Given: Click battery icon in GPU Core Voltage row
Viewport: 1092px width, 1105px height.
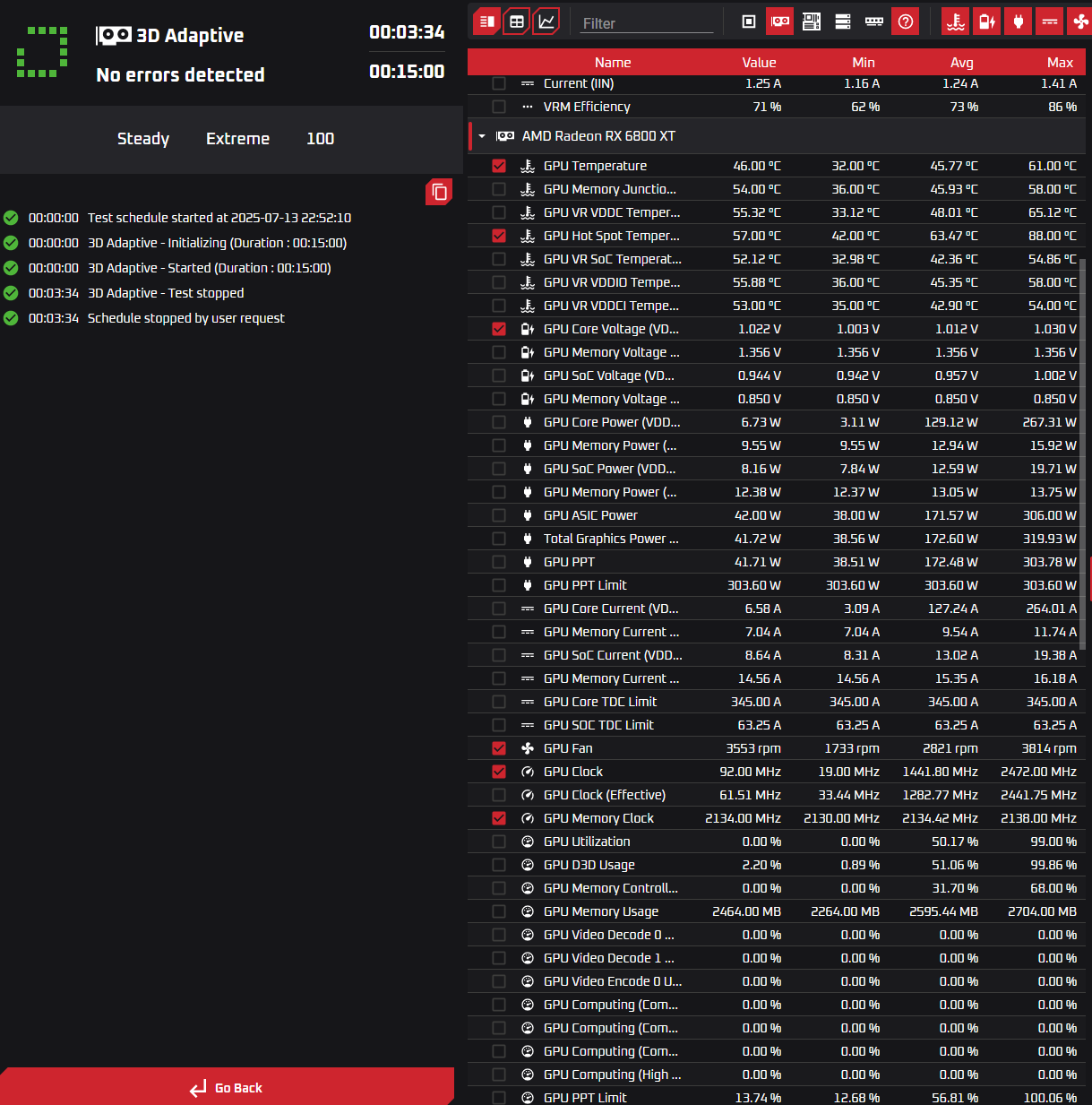Looking at the screenshot, I should click(528, 329).
